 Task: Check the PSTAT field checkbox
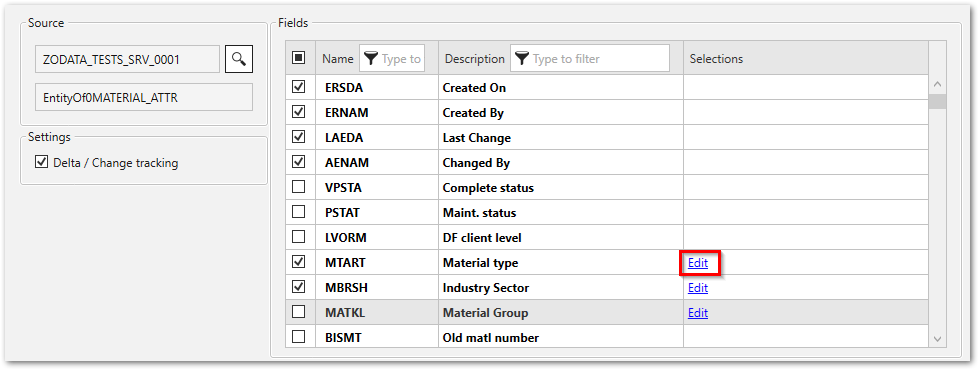pos(299,212)
